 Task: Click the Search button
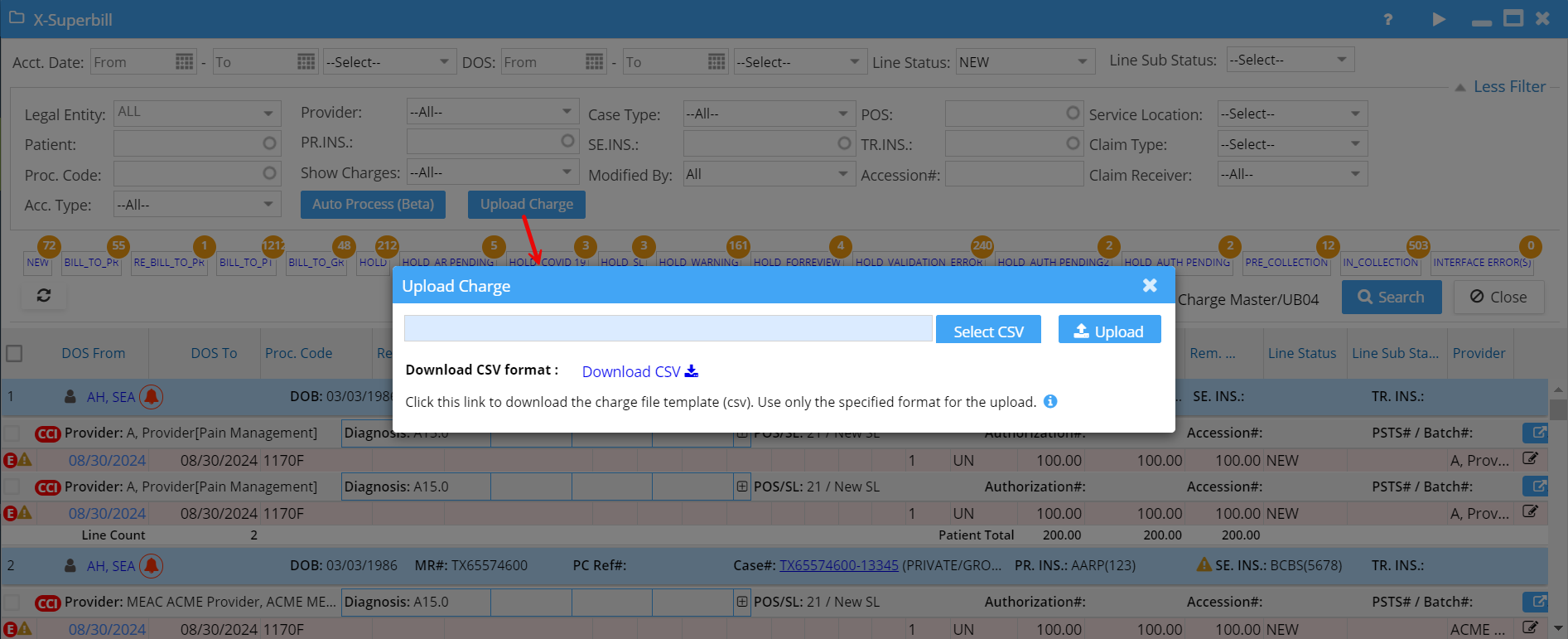point(1392,297)
